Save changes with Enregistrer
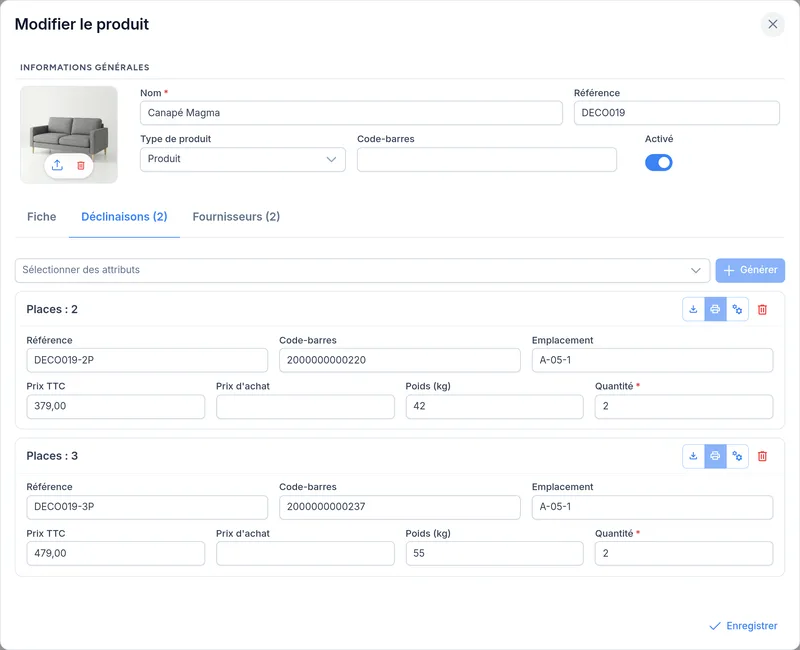 click(x=743, y=626)
